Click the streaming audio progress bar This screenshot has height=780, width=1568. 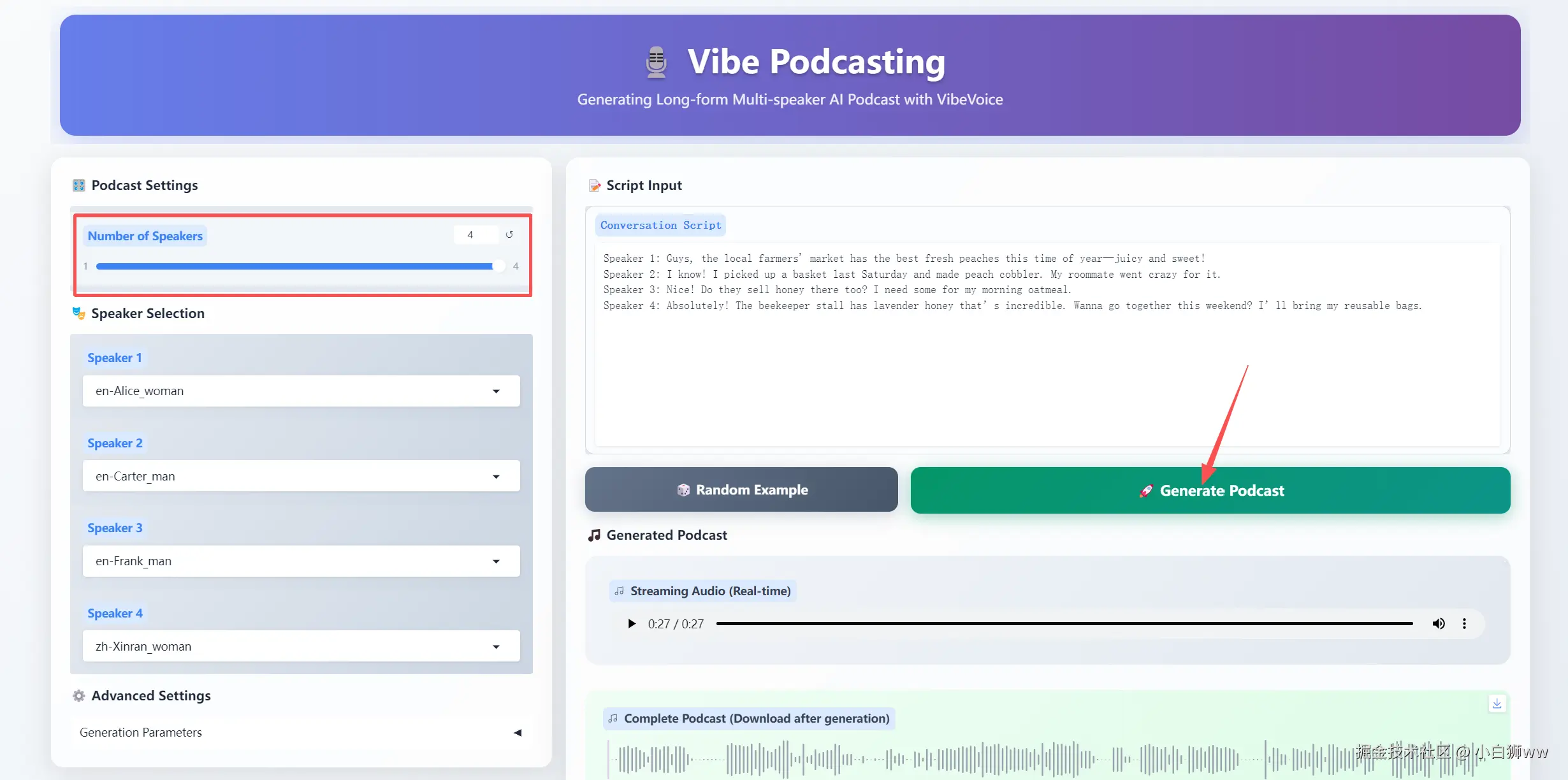[1064, 624]
